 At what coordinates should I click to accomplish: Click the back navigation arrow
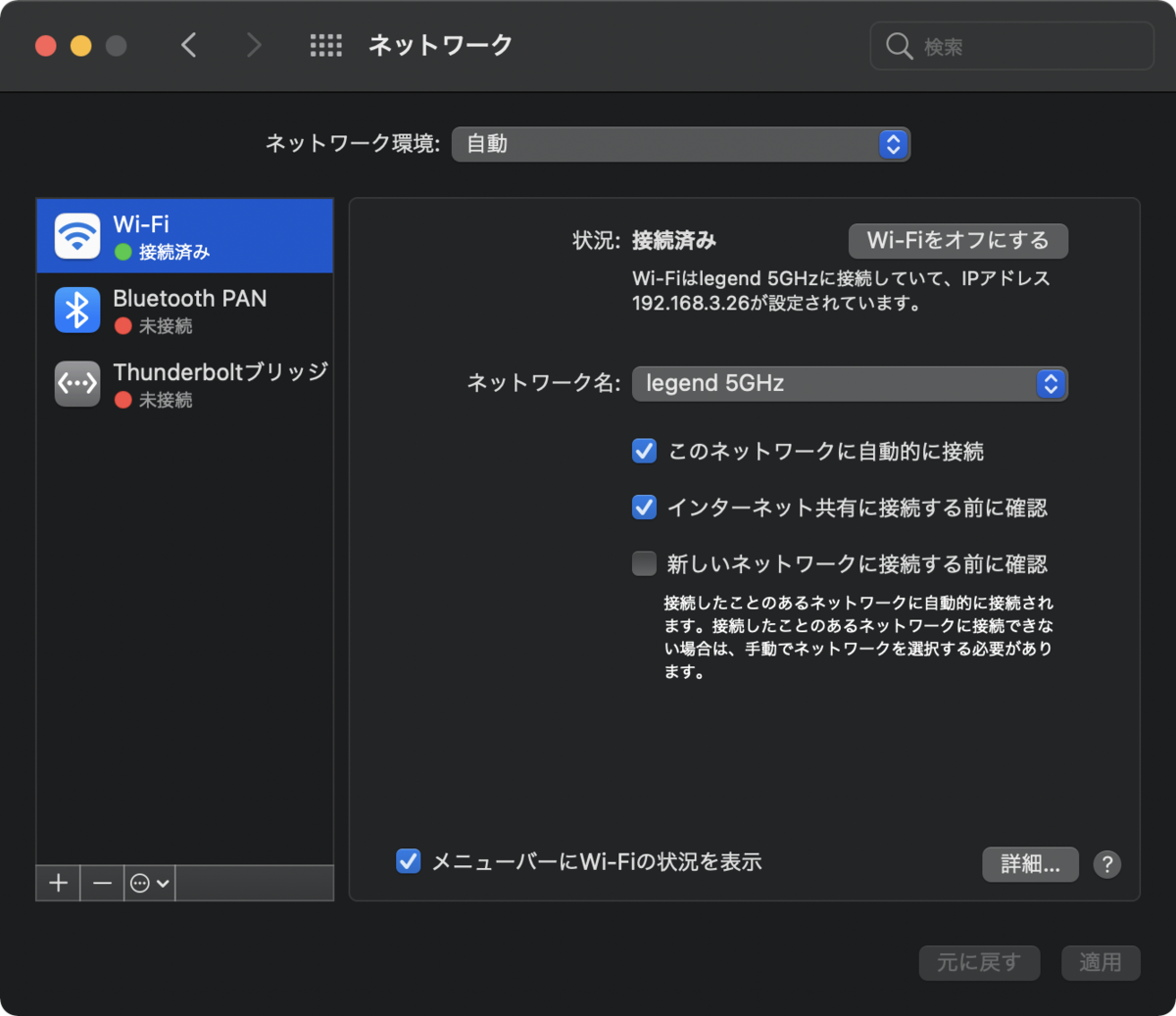pos(188,45)
